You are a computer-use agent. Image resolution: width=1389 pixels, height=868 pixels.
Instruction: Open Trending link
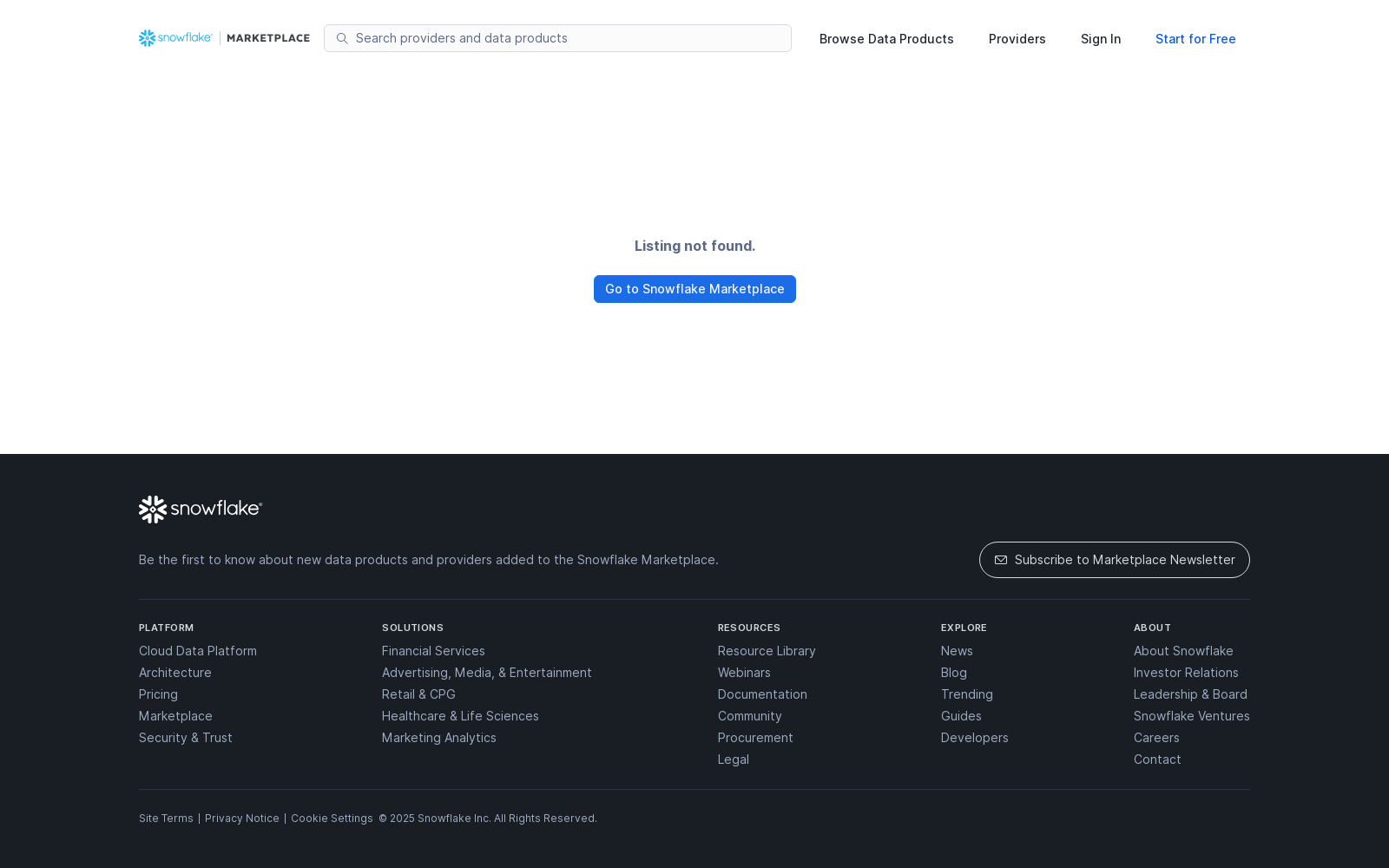[967, 694]
